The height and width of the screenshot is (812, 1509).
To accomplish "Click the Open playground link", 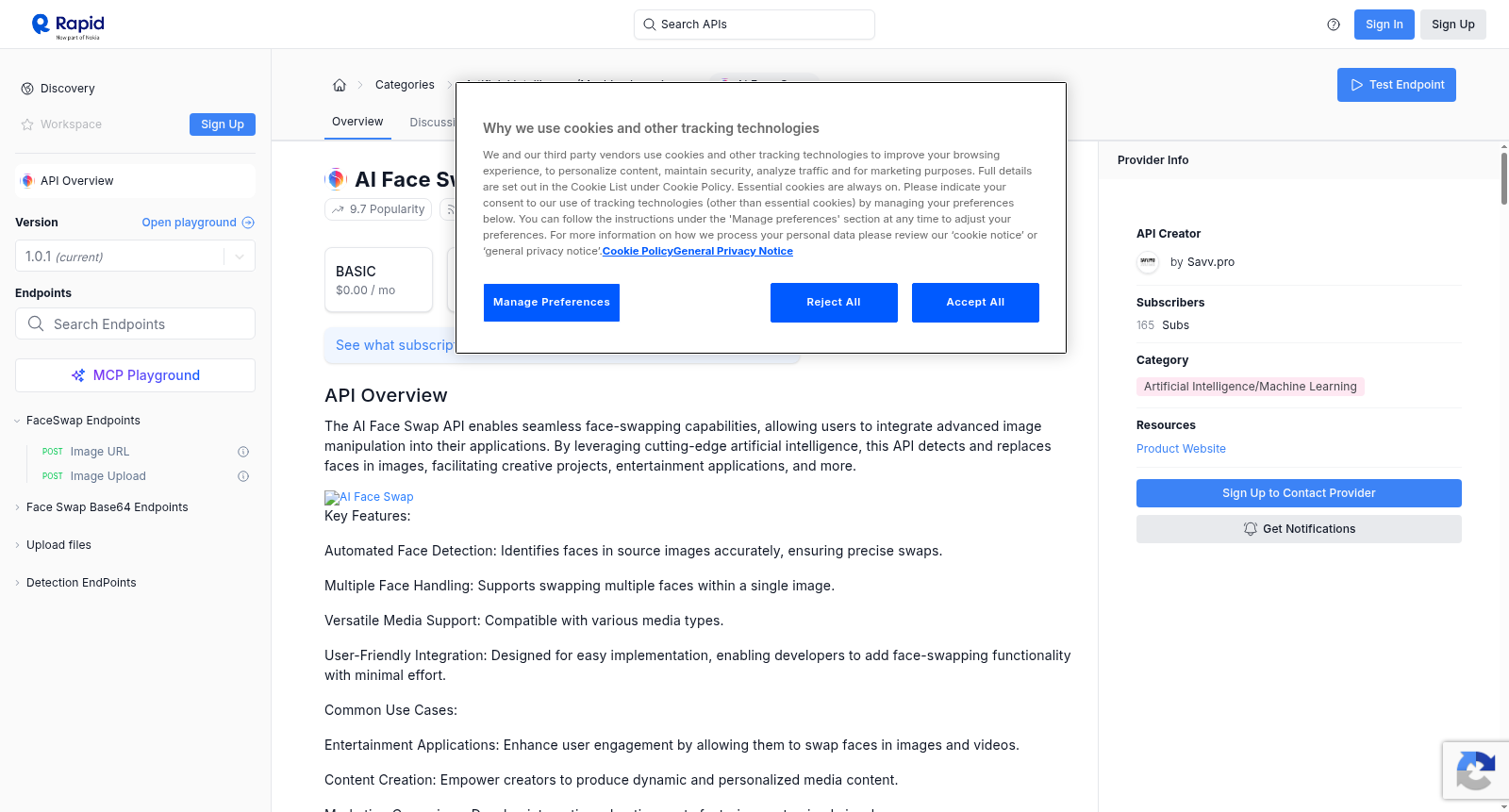I will (198, 223).
